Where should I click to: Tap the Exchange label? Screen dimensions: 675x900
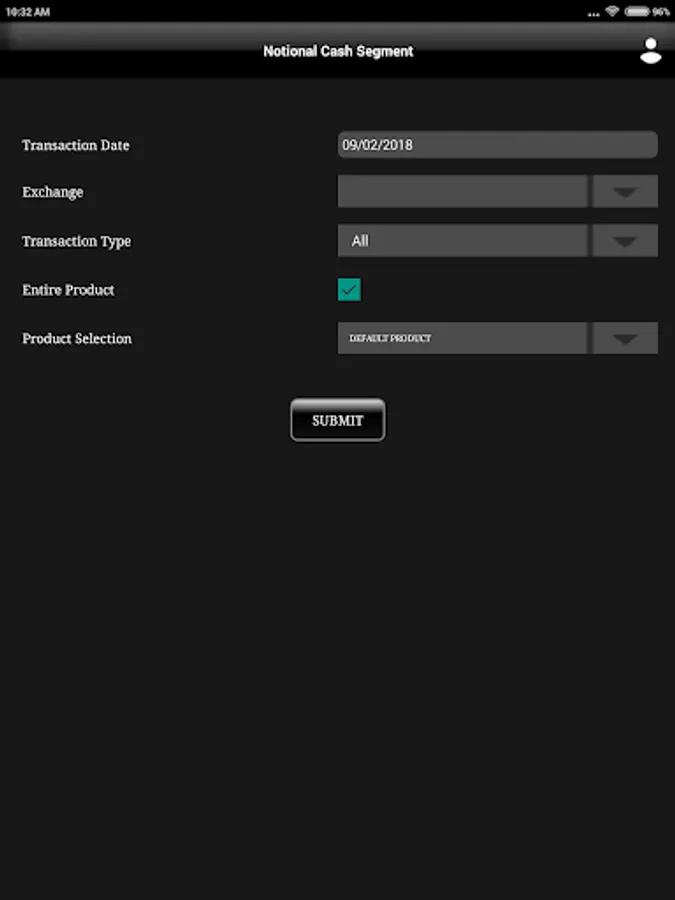[53, 192]
